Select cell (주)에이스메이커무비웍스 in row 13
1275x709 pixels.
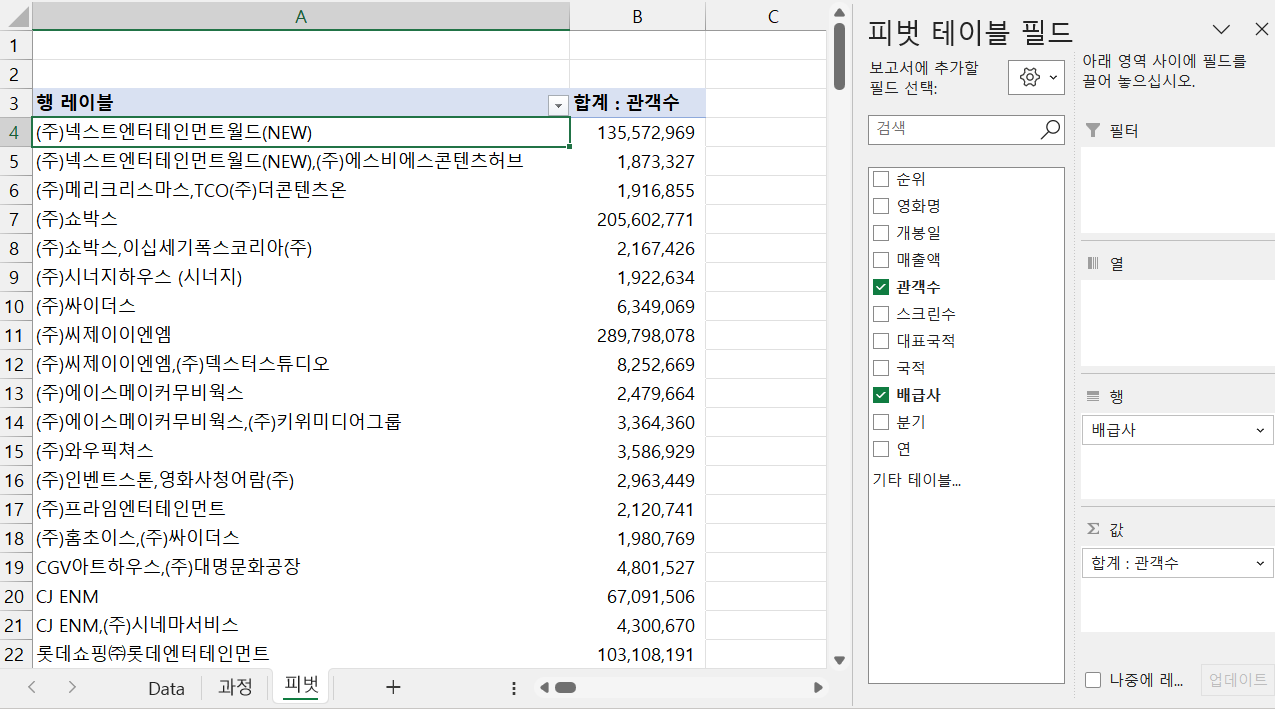coord(301,393)
